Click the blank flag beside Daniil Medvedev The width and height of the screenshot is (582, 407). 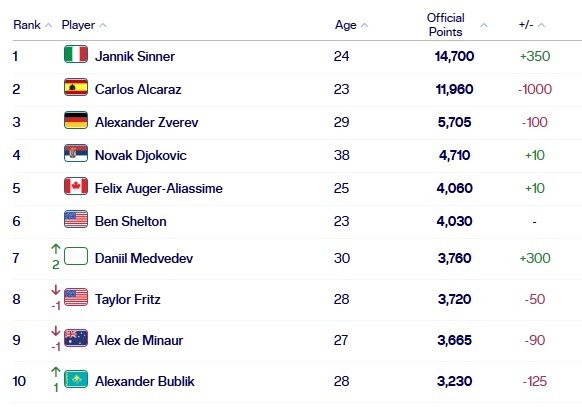76,256
